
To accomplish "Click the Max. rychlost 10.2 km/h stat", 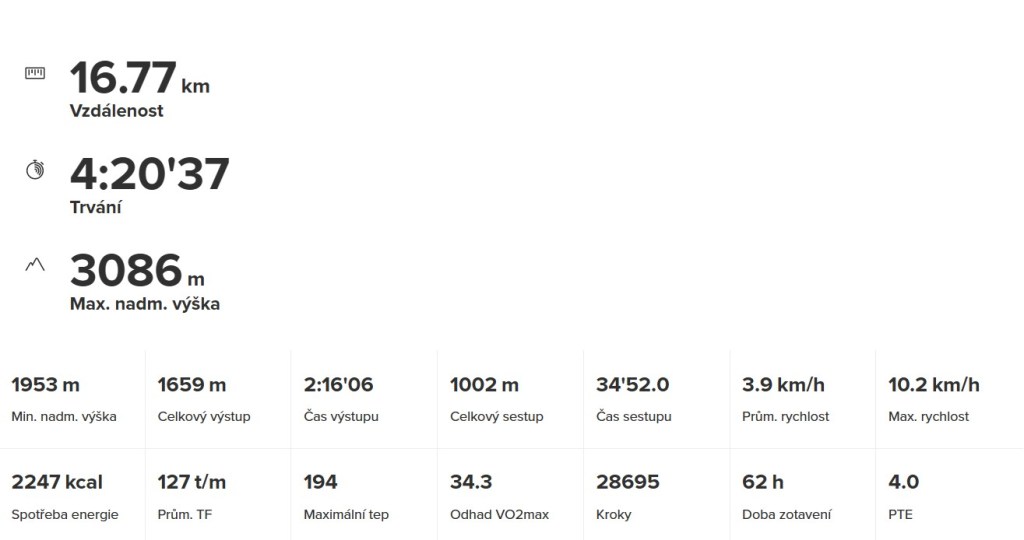I will tap(933, 399).
